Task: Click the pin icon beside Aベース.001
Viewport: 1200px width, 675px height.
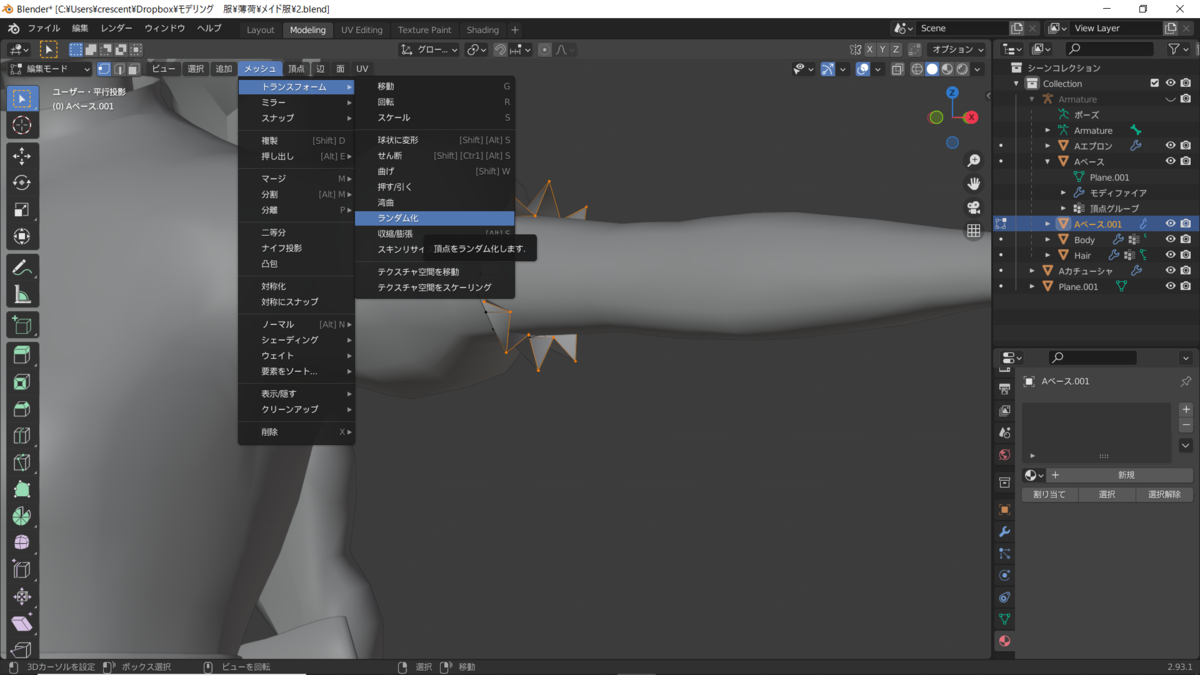Action: point(1186,381)
